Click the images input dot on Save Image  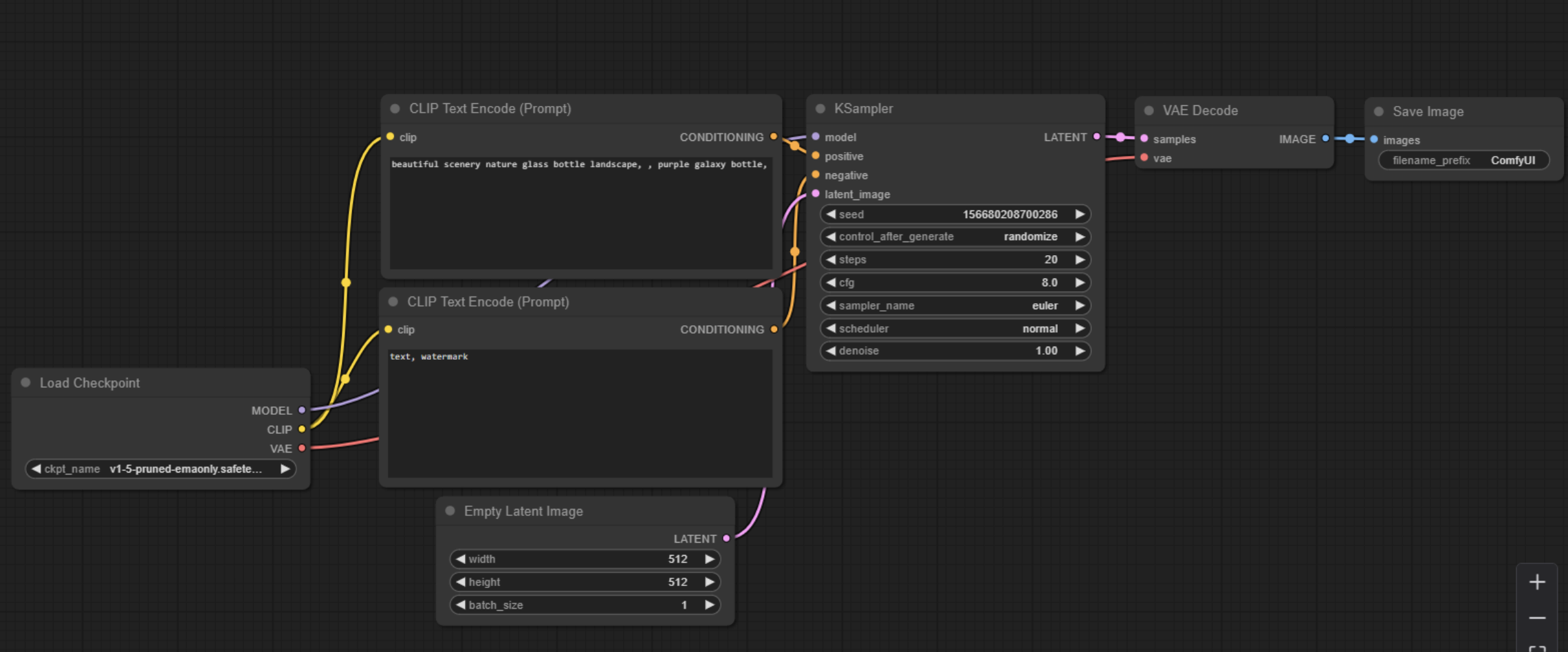coord(1374,140)
